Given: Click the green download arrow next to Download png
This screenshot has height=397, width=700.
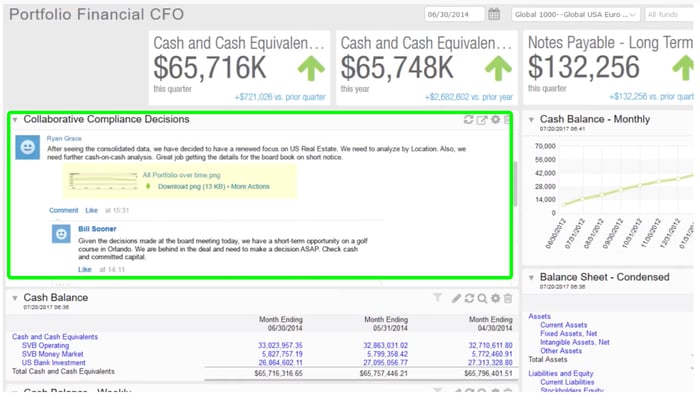Looking at the screenshot, I should (x=148, y=186).
